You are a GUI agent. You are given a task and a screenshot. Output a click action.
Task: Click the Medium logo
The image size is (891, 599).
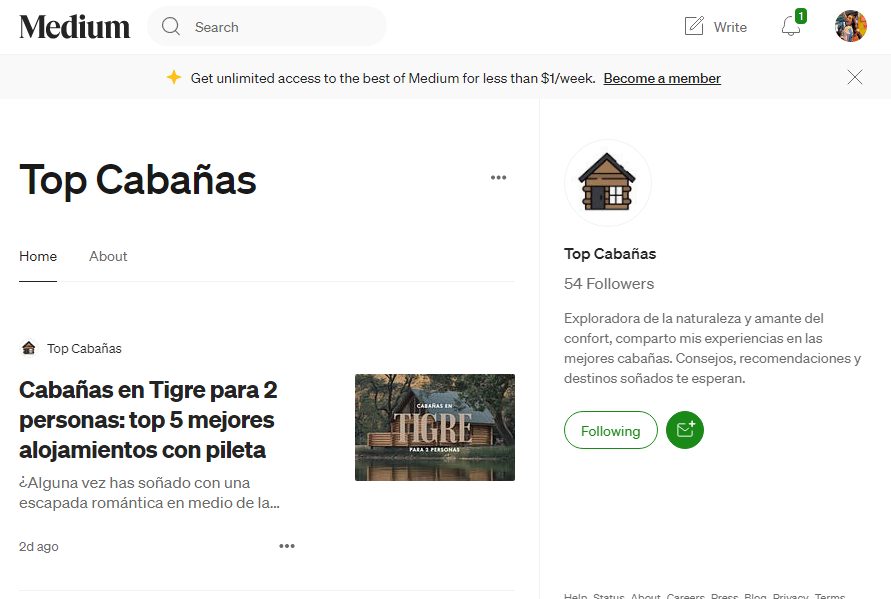tap(74, 27)
